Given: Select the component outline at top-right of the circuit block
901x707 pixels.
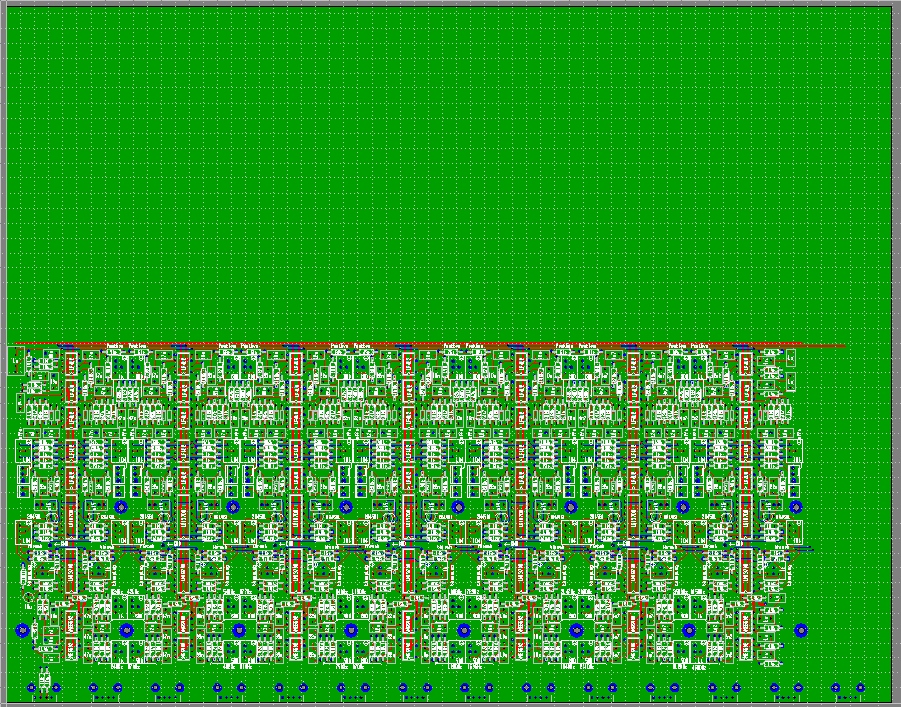Looking at the screenshot, I should [790, 358].
